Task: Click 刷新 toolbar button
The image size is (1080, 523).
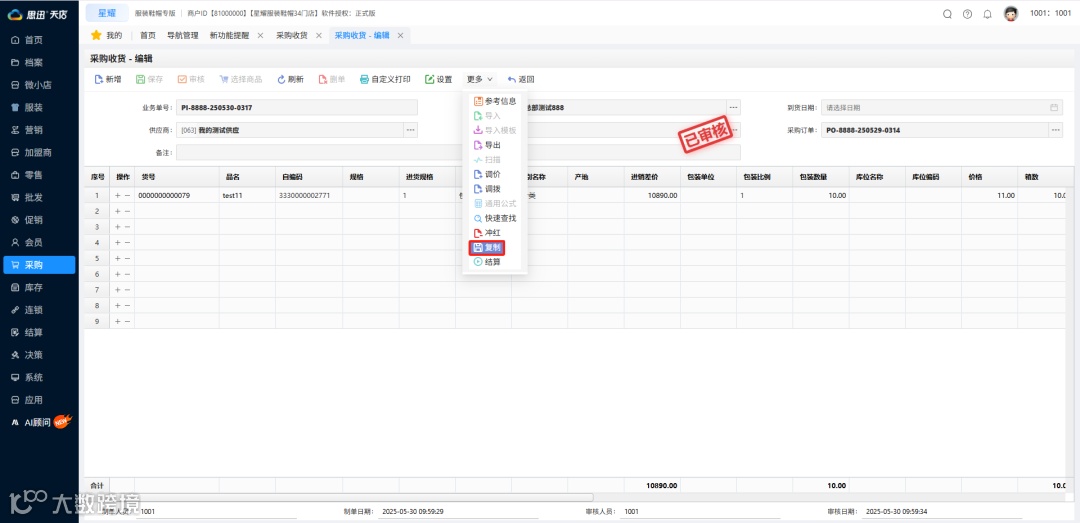Action: [291, 79]
